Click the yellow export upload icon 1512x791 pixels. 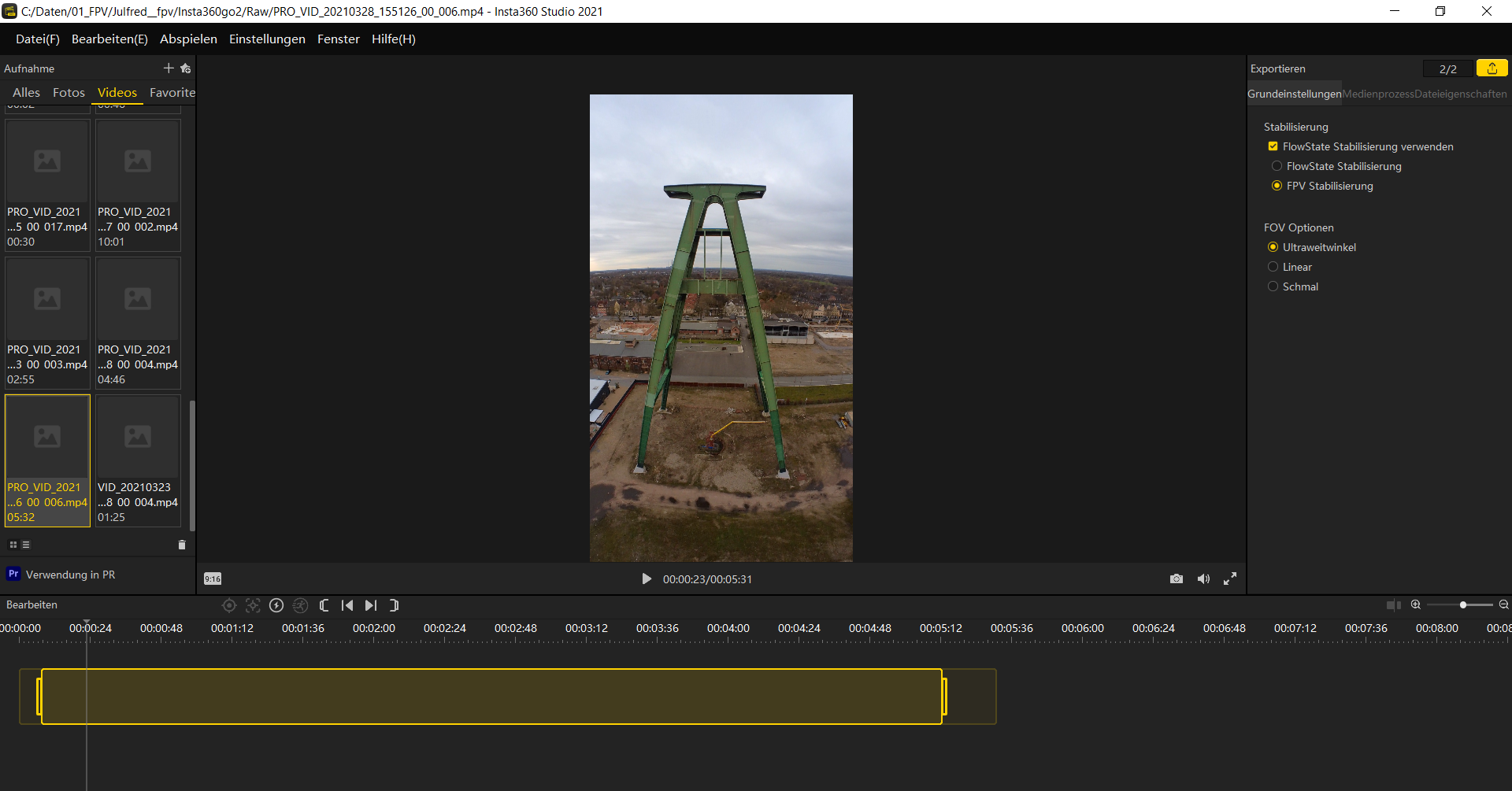pyautogui.click(x=1492, y=68)
